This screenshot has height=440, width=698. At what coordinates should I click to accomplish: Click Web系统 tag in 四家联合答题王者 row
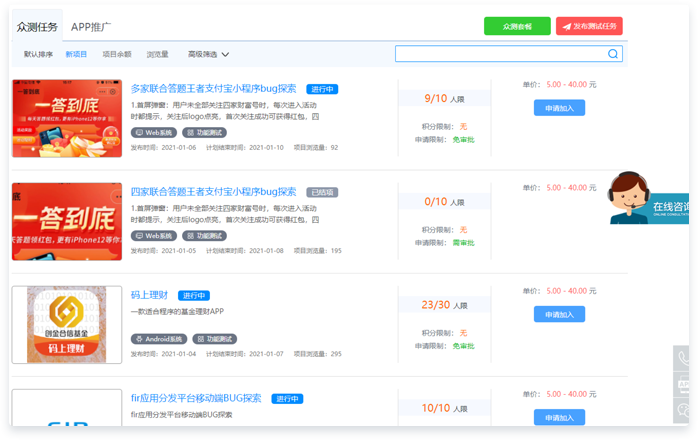click(x=154, y=236)
